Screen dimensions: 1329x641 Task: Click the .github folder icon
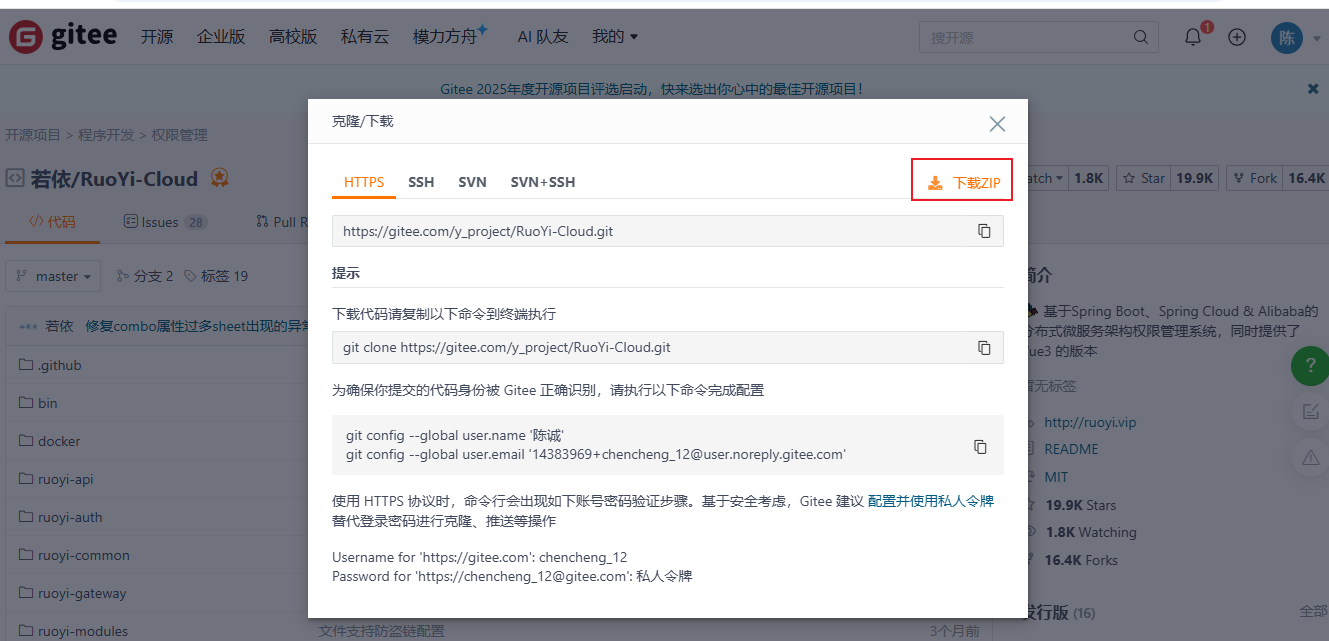coord(26,365)
